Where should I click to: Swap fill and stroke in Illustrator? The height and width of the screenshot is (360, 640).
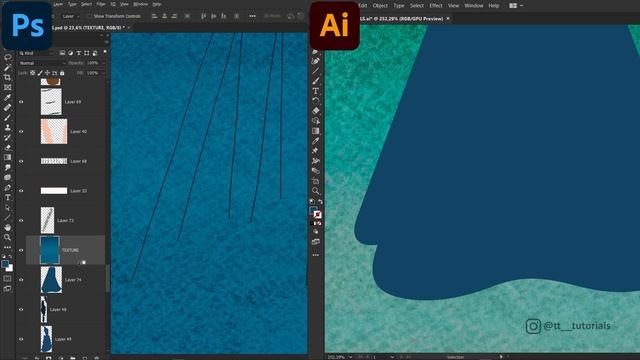(320, 202)
